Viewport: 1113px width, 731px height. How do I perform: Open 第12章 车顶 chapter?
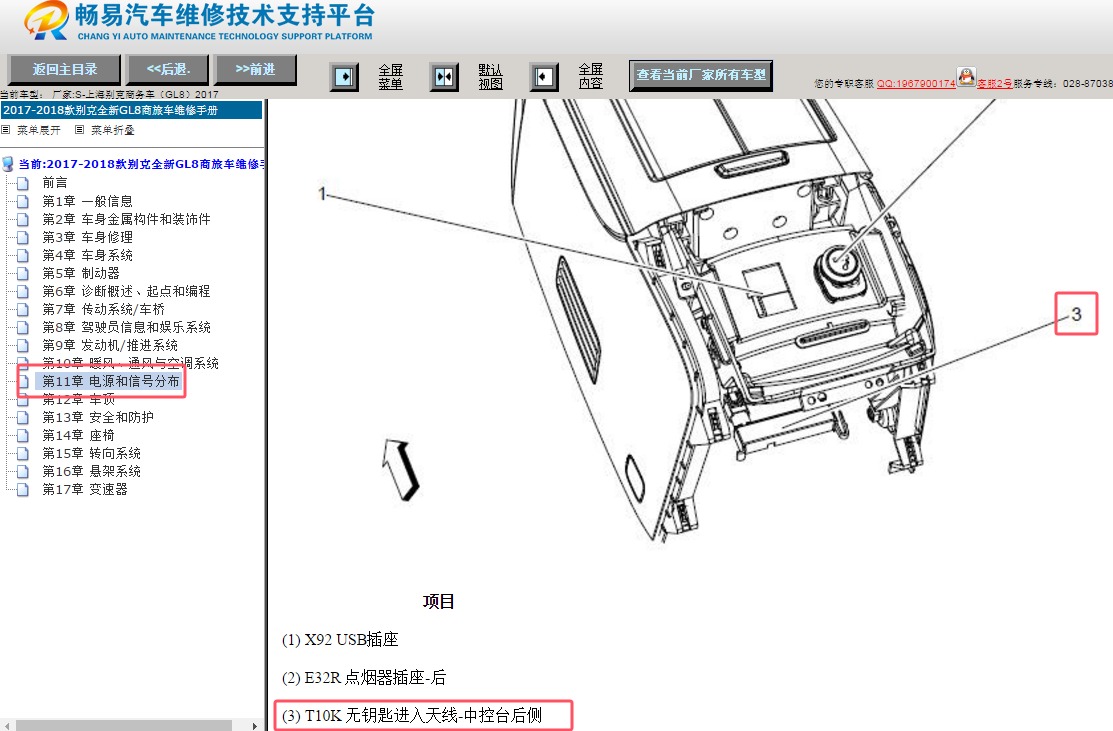pyautogui.click(x=78, y=400)
